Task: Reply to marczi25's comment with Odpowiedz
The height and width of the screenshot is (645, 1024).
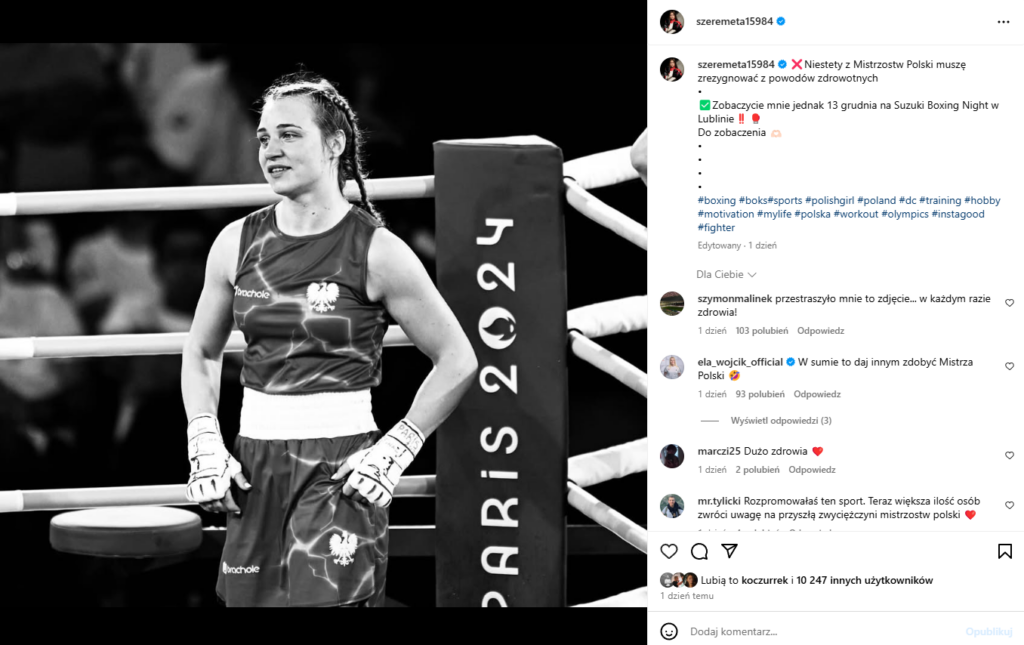Action: (x=812, y=470)
